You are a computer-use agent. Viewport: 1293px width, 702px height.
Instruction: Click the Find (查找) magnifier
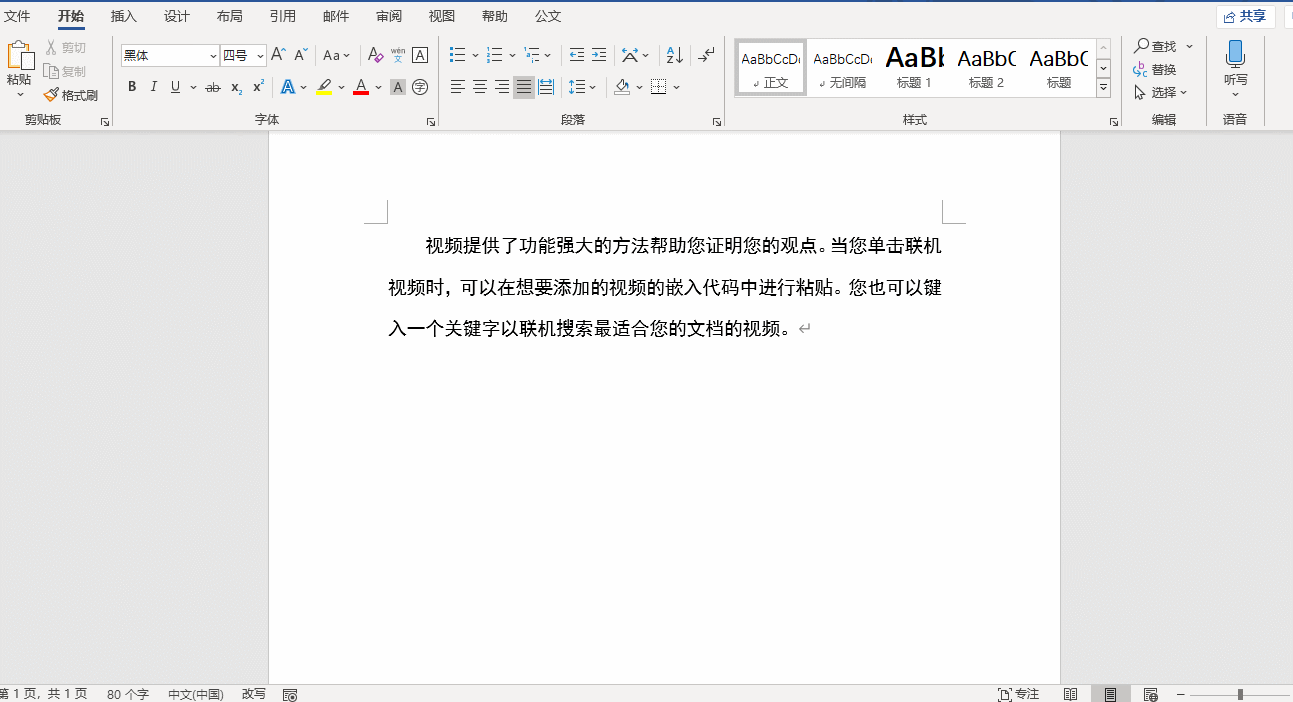1156,46
